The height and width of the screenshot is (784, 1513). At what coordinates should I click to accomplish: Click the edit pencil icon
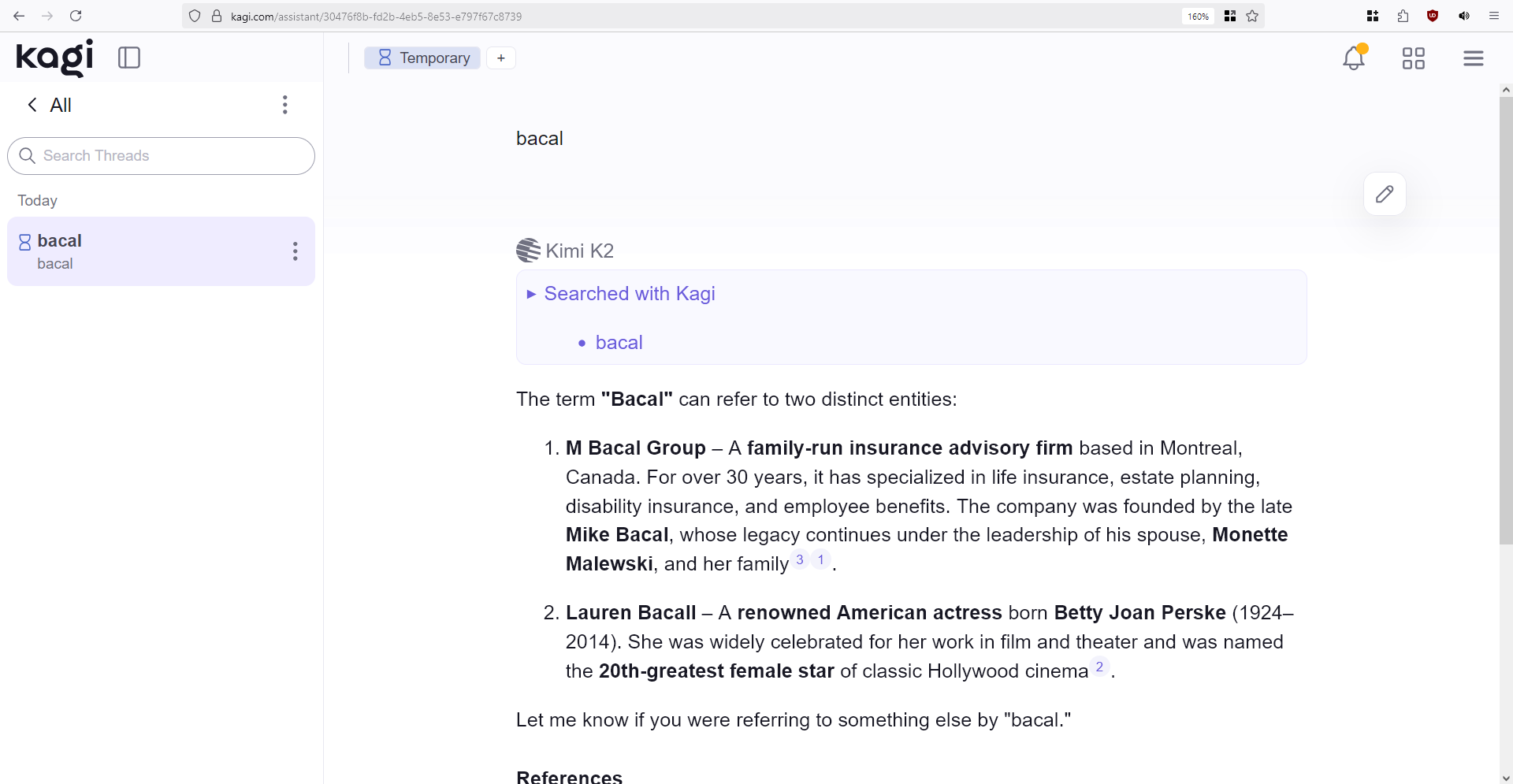pos(1385,194)
